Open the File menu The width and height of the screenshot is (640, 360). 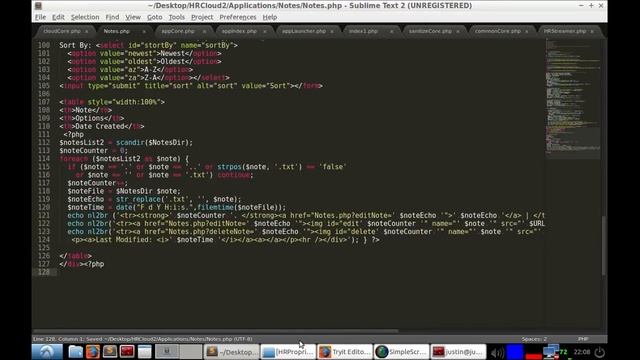tap(40, 17)
